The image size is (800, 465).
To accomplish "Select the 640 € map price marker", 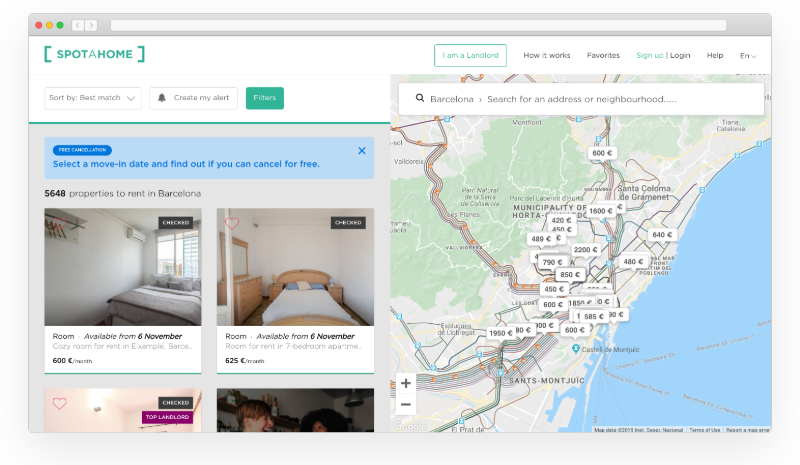I will tap(662, 235).
